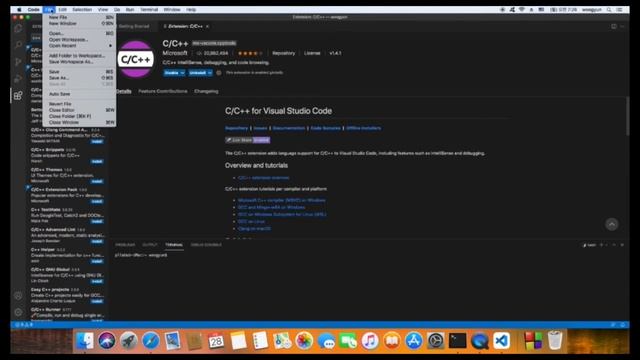Viewport: 640px width, 360px height.
Task: Install the C/C++ Themes extension
Action: [x=97, y=181]
